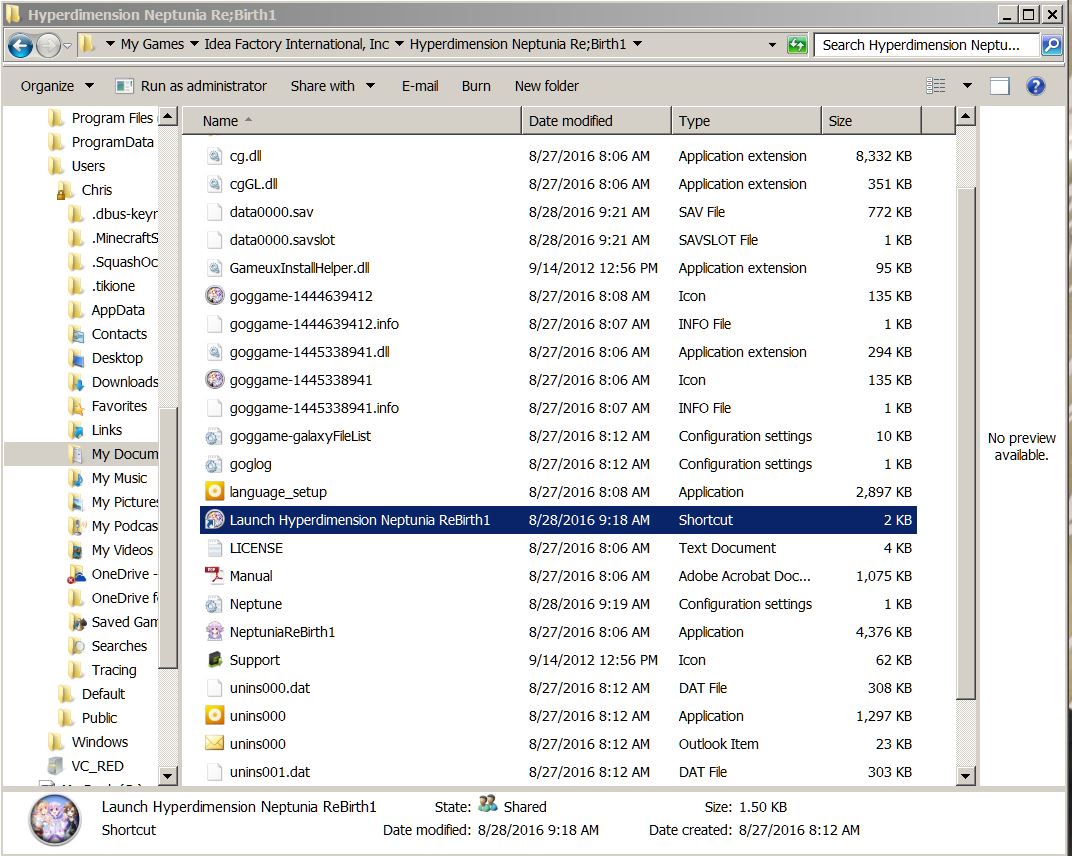
Task: Click the NeptuniaReBirth1 application icon
Action: [x=215, y=632]
